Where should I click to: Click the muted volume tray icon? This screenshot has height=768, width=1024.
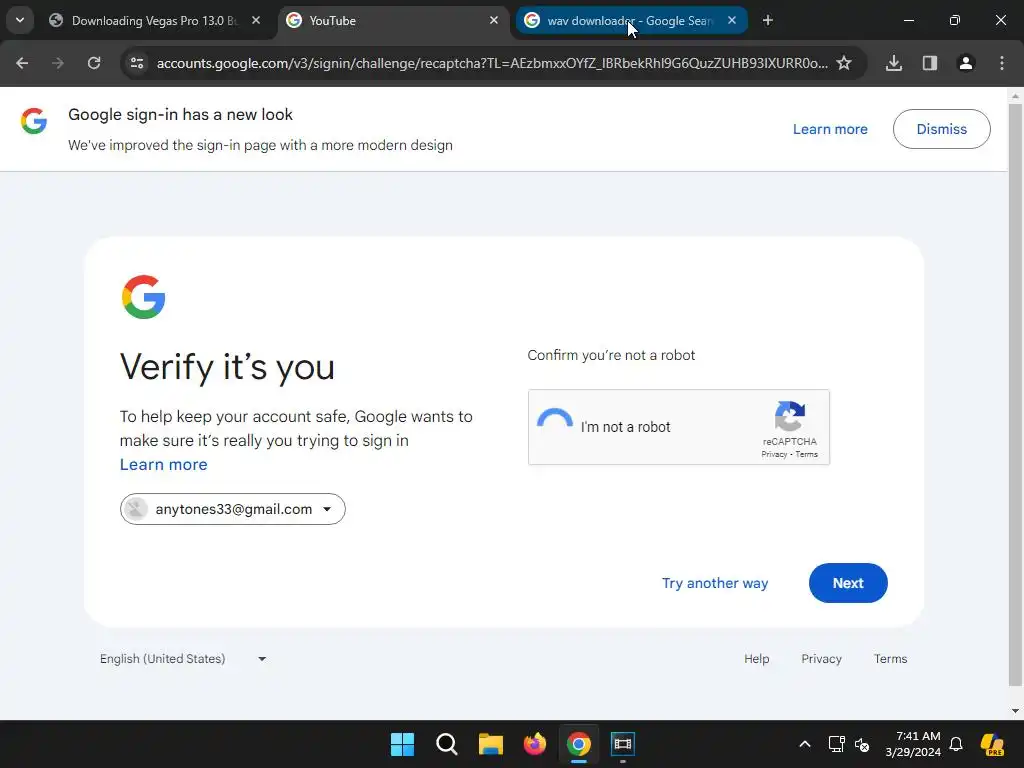pyautogui.click(x=862, y=744)
